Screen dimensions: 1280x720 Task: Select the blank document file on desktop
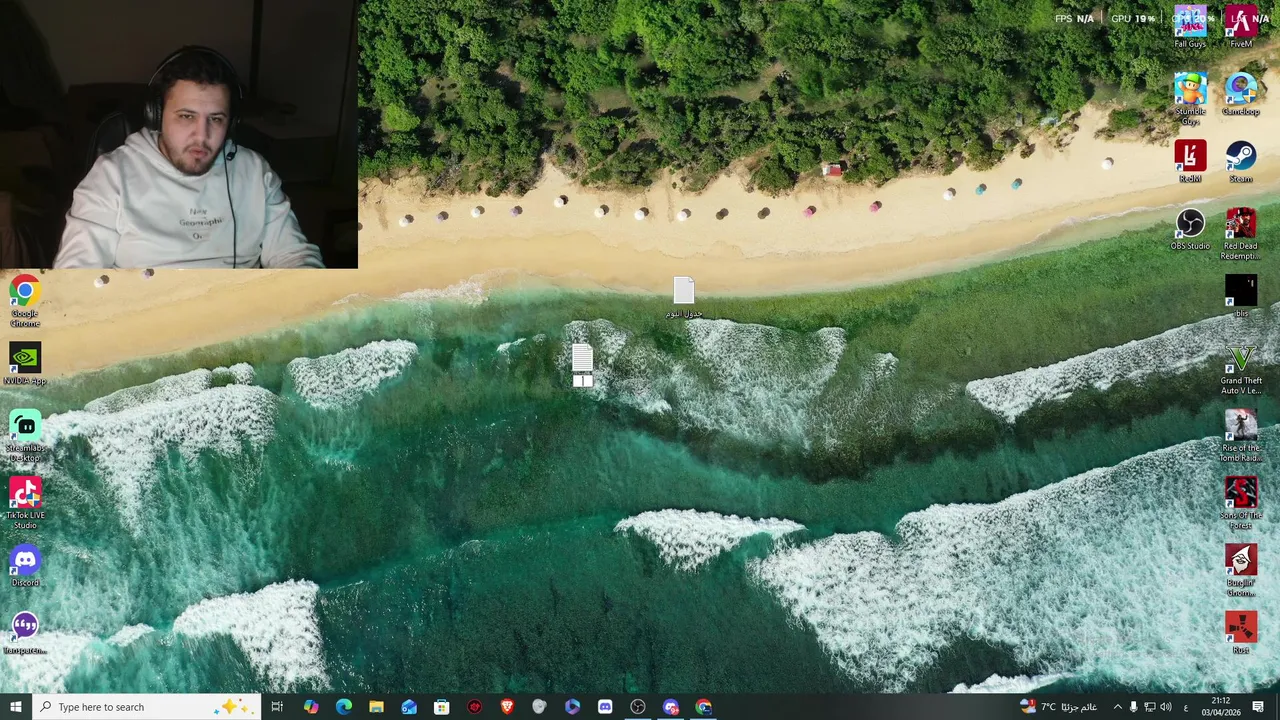(684, 298)
